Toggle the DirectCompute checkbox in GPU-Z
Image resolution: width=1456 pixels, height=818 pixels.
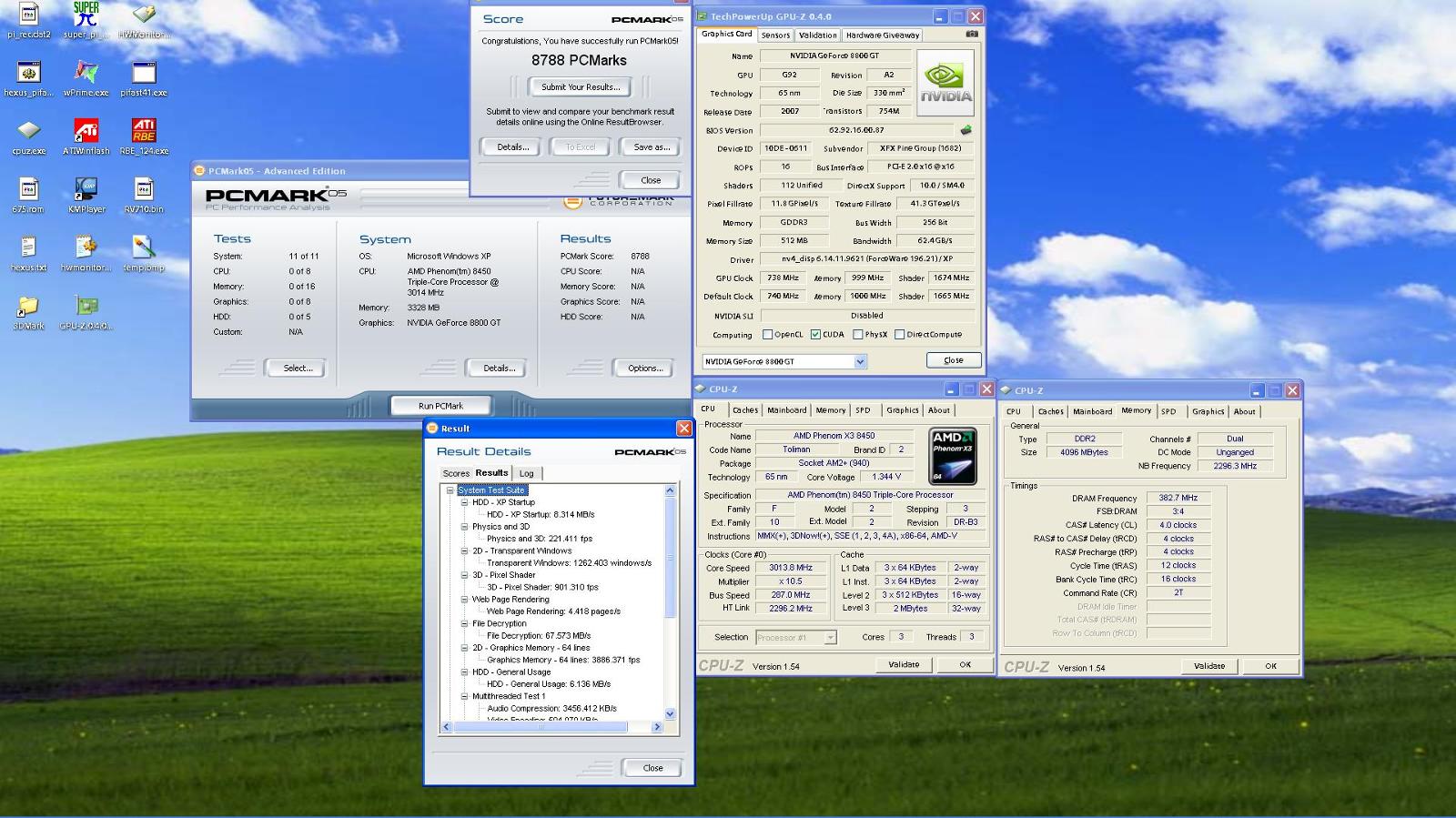tap(899, 335)
